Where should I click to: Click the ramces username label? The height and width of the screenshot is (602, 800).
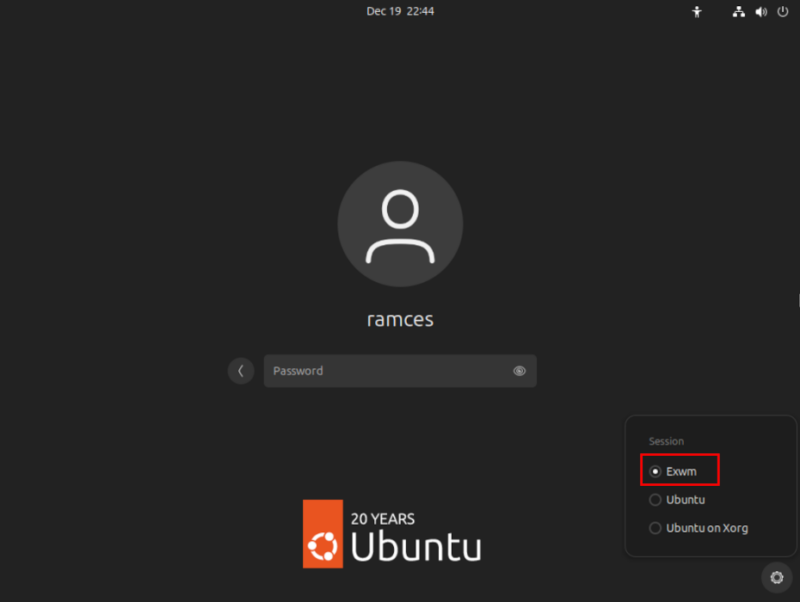pyautogui.click(x=400, y=319)
